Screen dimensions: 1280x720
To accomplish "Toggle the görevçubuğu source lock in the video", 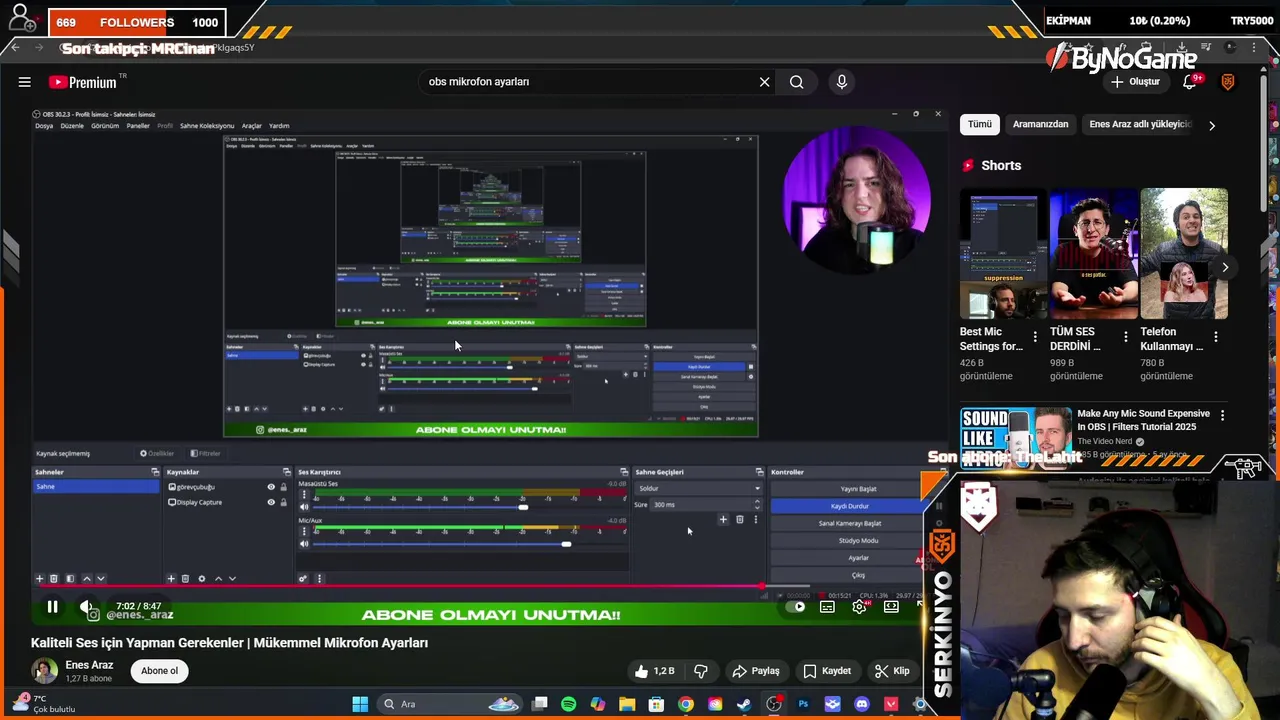I will 283,487.
